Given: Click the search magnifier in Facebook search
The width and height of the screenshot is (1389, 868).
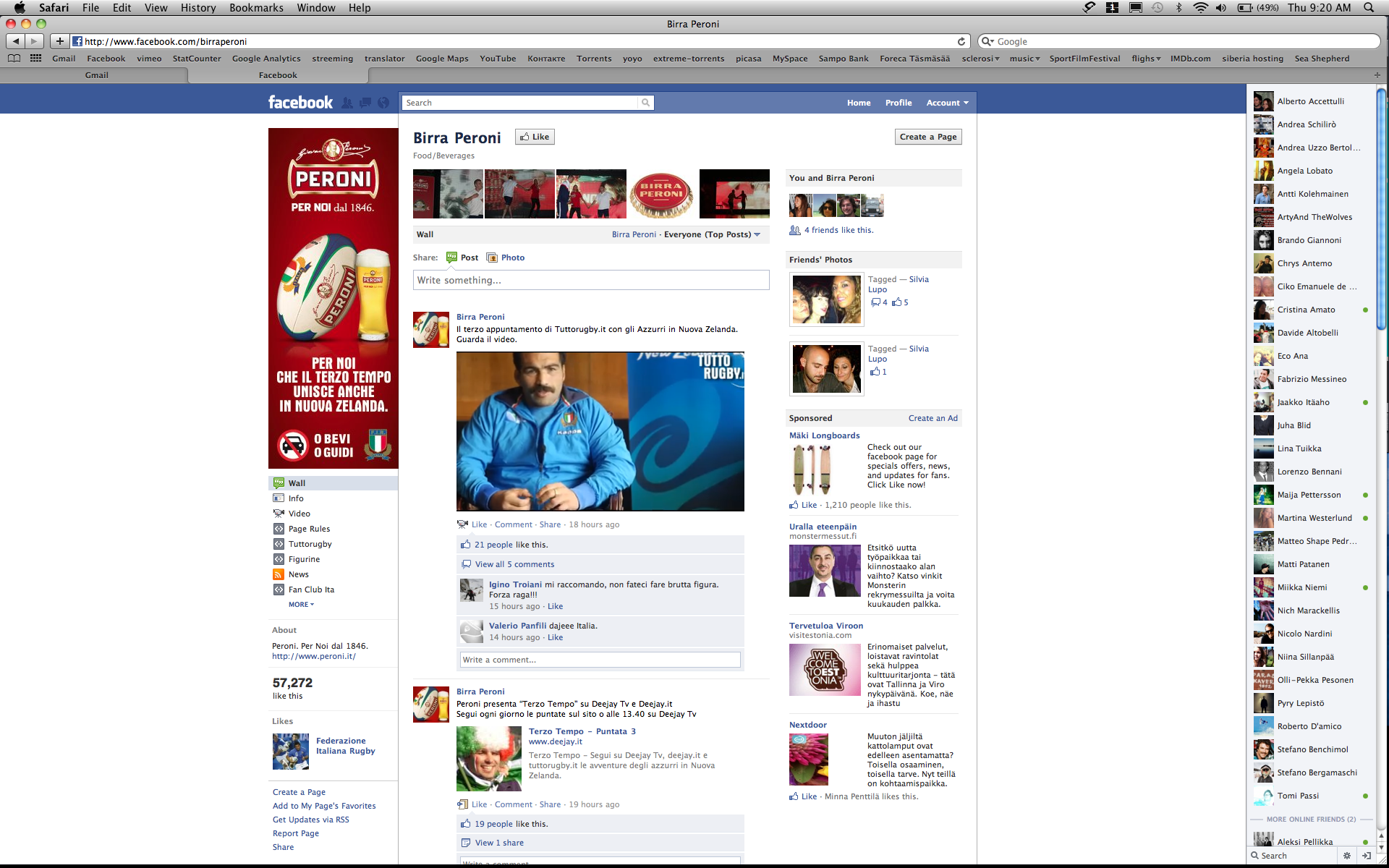Looking at the screenshot, I should (x=645, y=103).
